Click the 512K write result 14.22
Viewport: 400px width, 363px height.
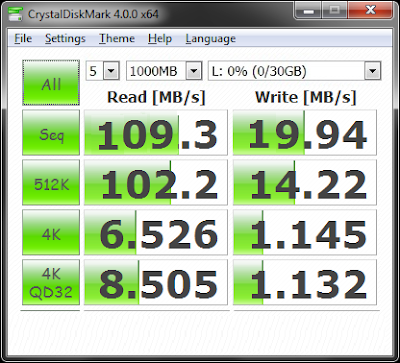(305, 182)
